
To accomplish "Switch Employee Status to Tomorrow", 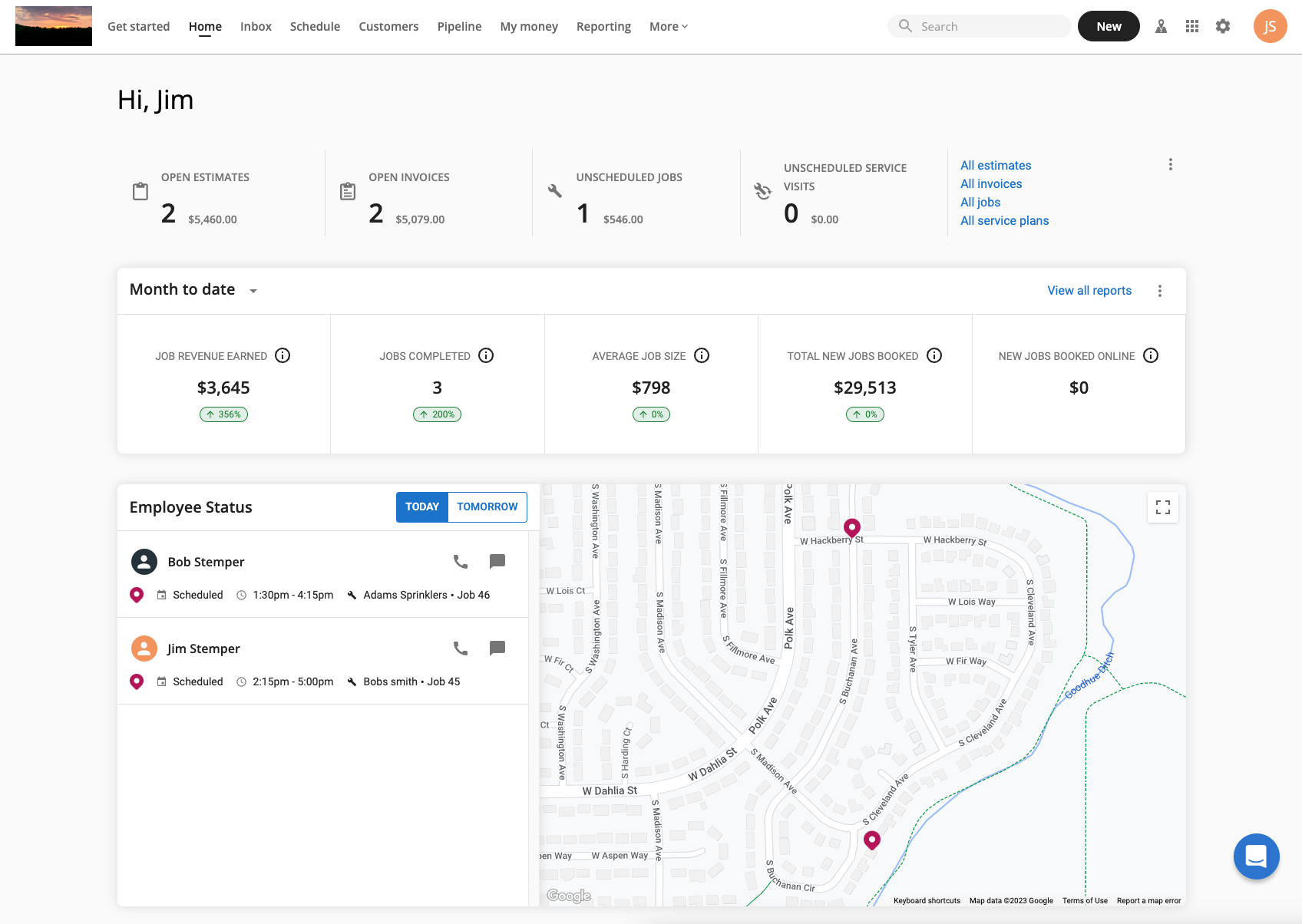I will (x=487, y=507).
